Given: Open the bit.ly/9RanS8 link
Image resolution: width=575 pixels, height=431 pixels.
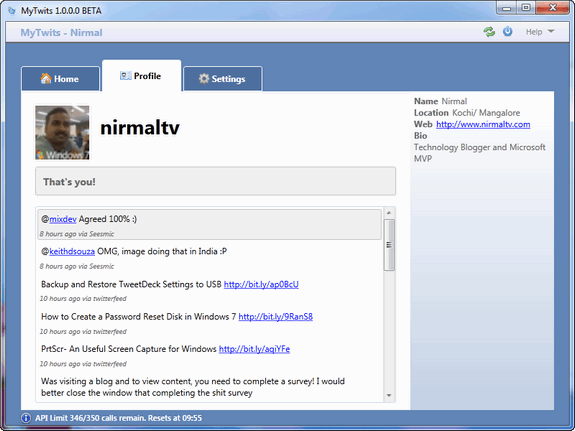Looking at the screenshot, I should [x=275, y=317].
